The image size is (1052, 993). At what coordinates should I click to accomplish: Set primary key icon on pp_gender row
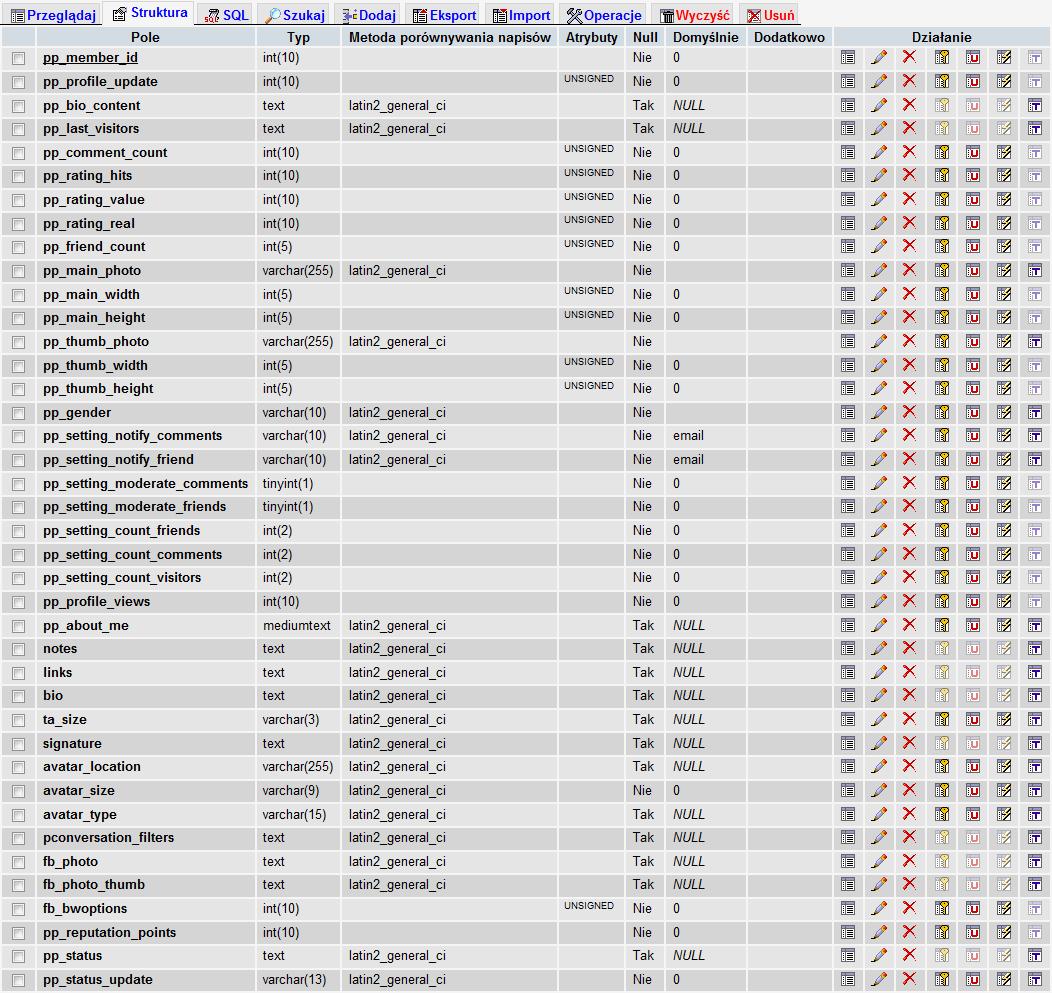(x=942, y=412)
